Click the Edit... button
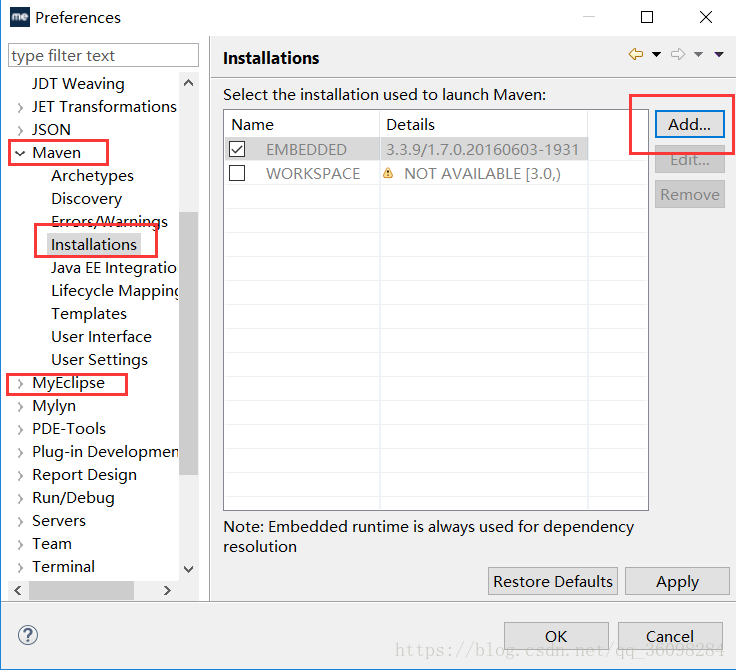 click(690, 160)
